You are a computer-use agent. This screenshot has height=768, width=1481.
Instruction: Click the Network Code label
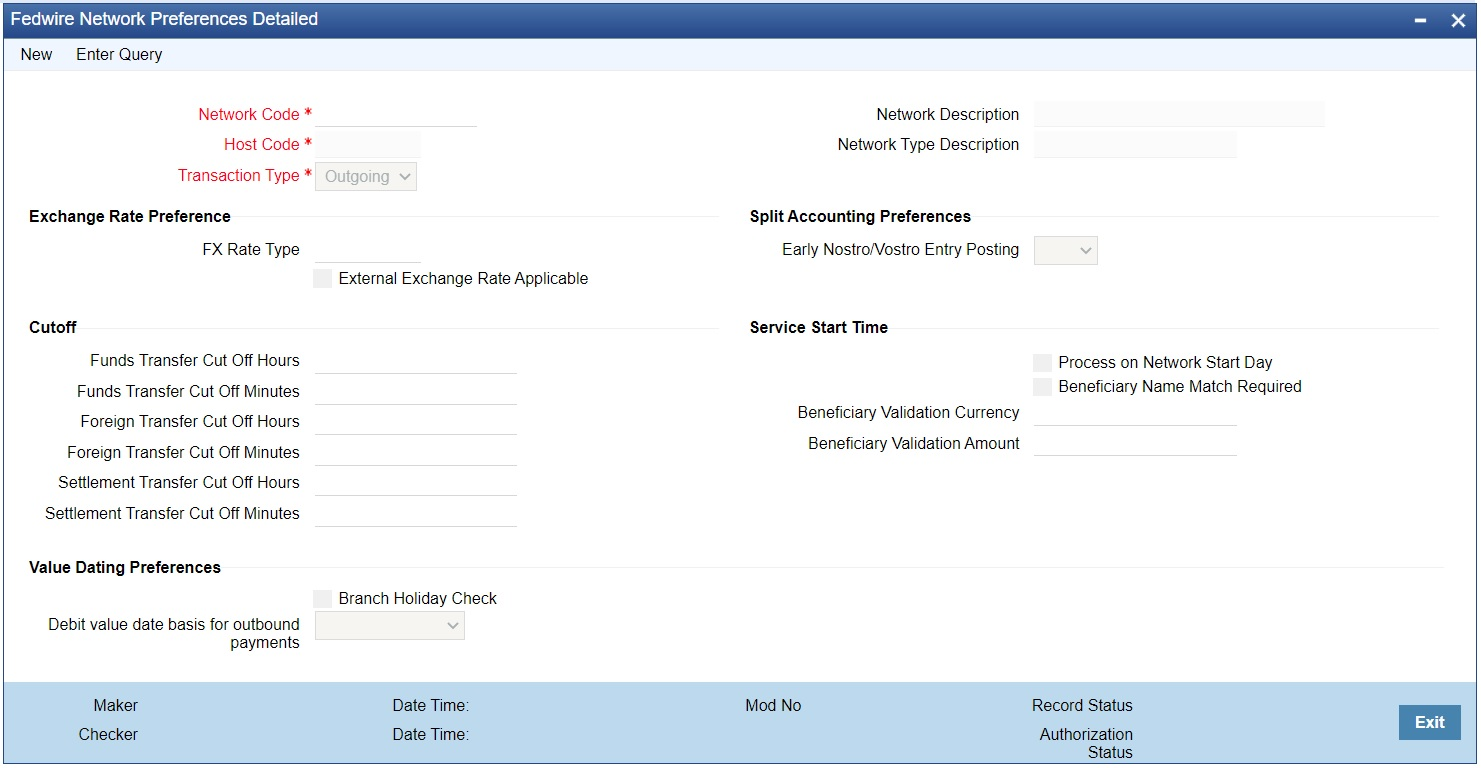tap(249, 114)
